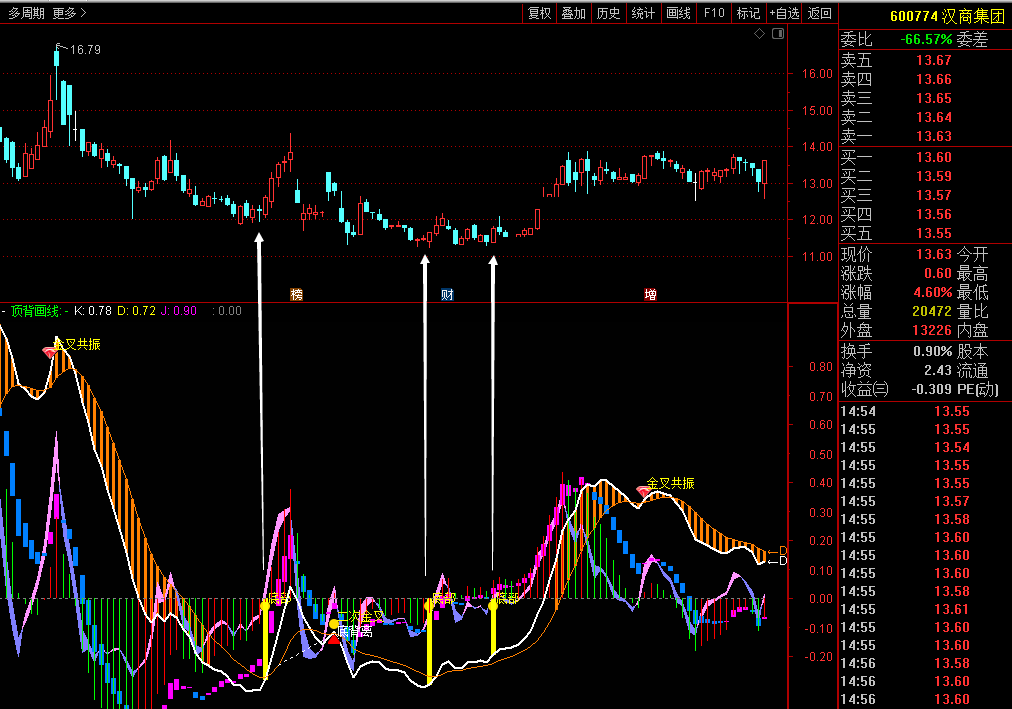Screen dimensions: 1012x709
Task: Click the 统计 statistics button
Action: click(x=643, y=13)
